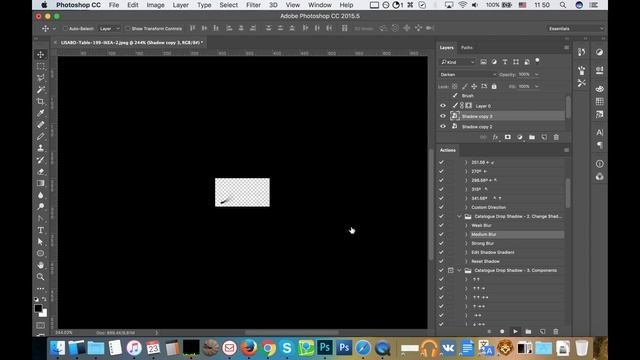Create new action in Actions panel
The image size is (640, 360).
pos(542,331)
